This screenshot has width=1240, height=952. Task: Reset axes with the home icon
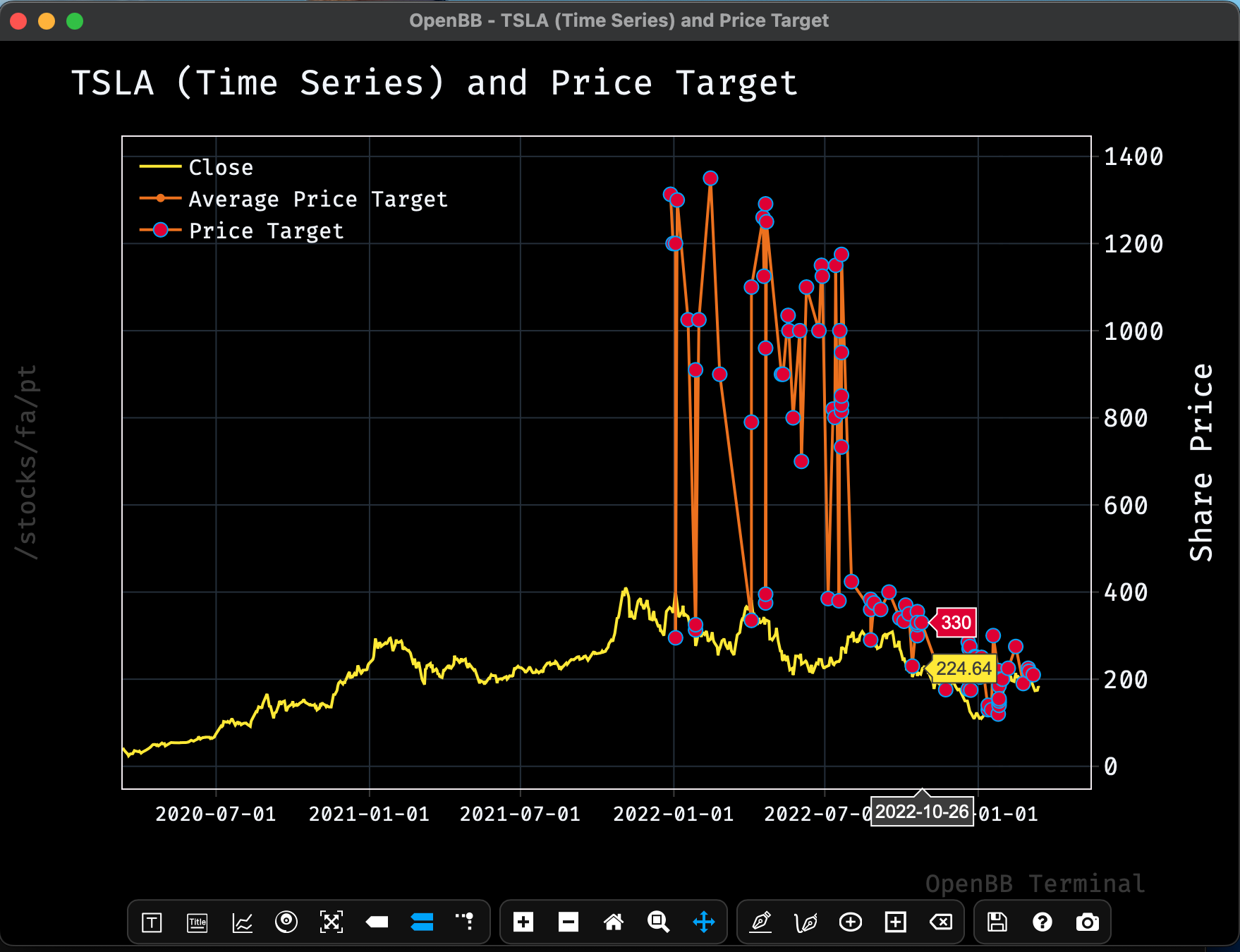tap(614, 922)
